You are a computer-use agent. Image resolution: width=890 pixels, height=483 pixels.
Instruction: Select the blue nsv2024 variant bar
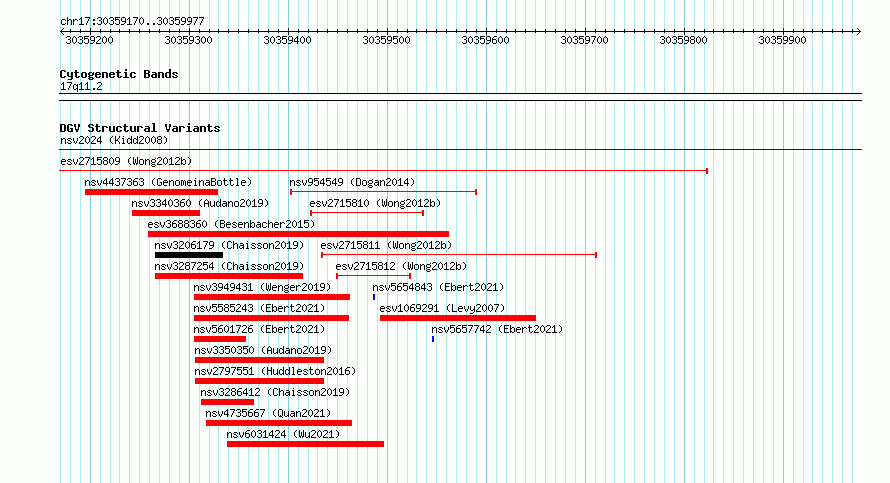[x=460, y=150]
